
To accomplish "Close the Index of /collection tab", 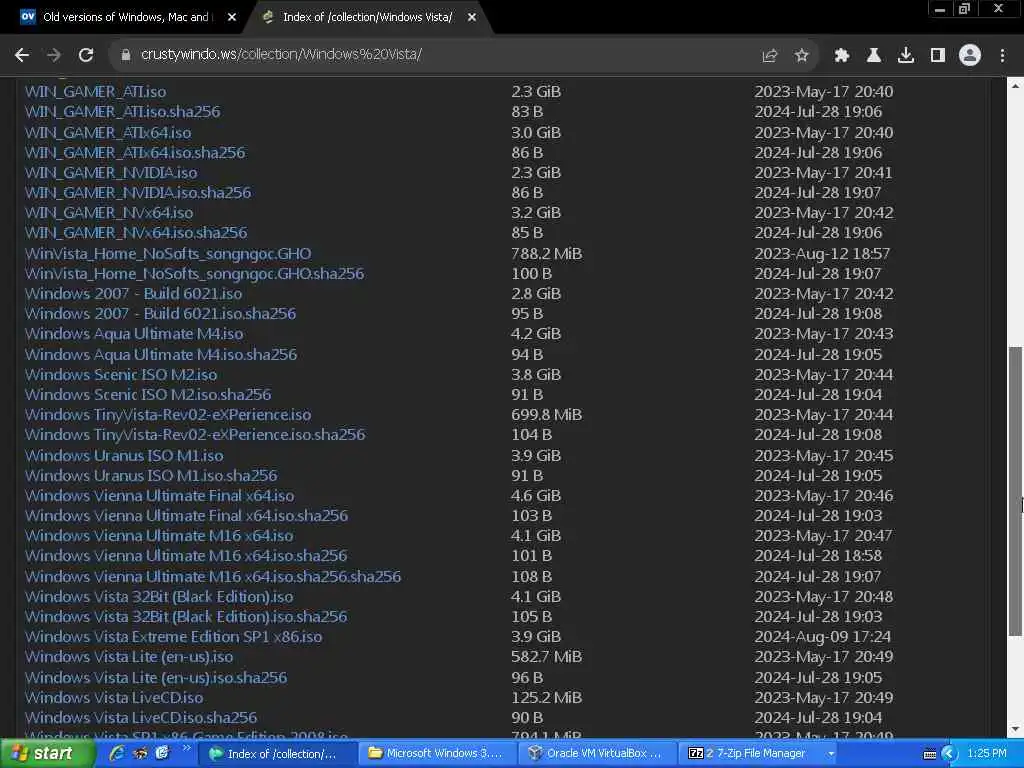I will click(472, 18).
